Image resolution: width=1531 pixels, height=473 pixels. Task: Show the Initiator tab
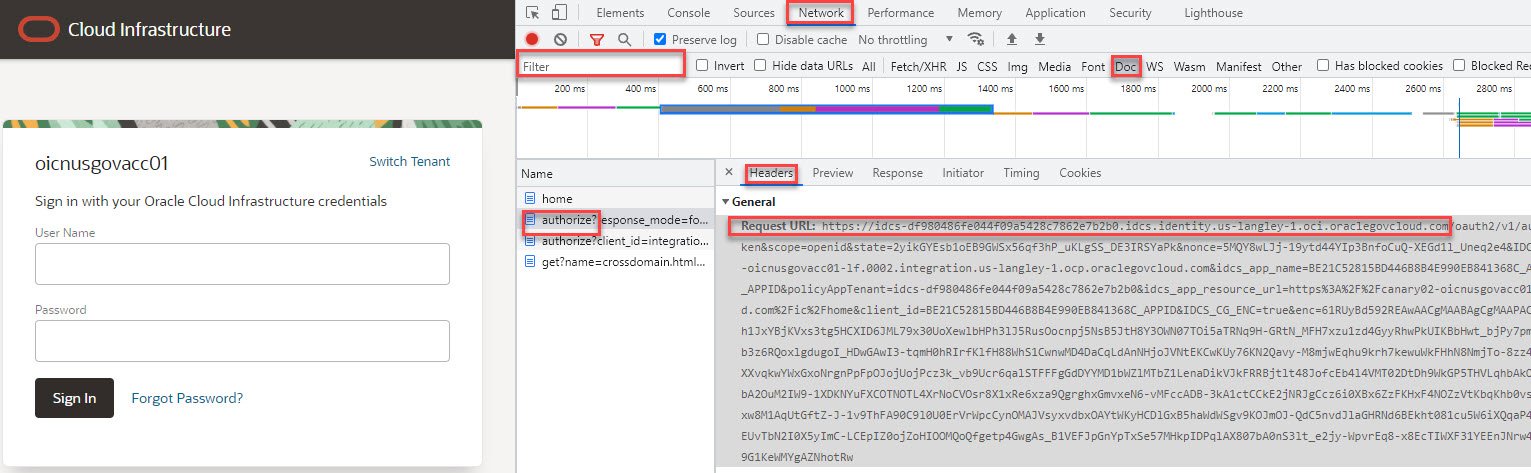tap(963, 173)
